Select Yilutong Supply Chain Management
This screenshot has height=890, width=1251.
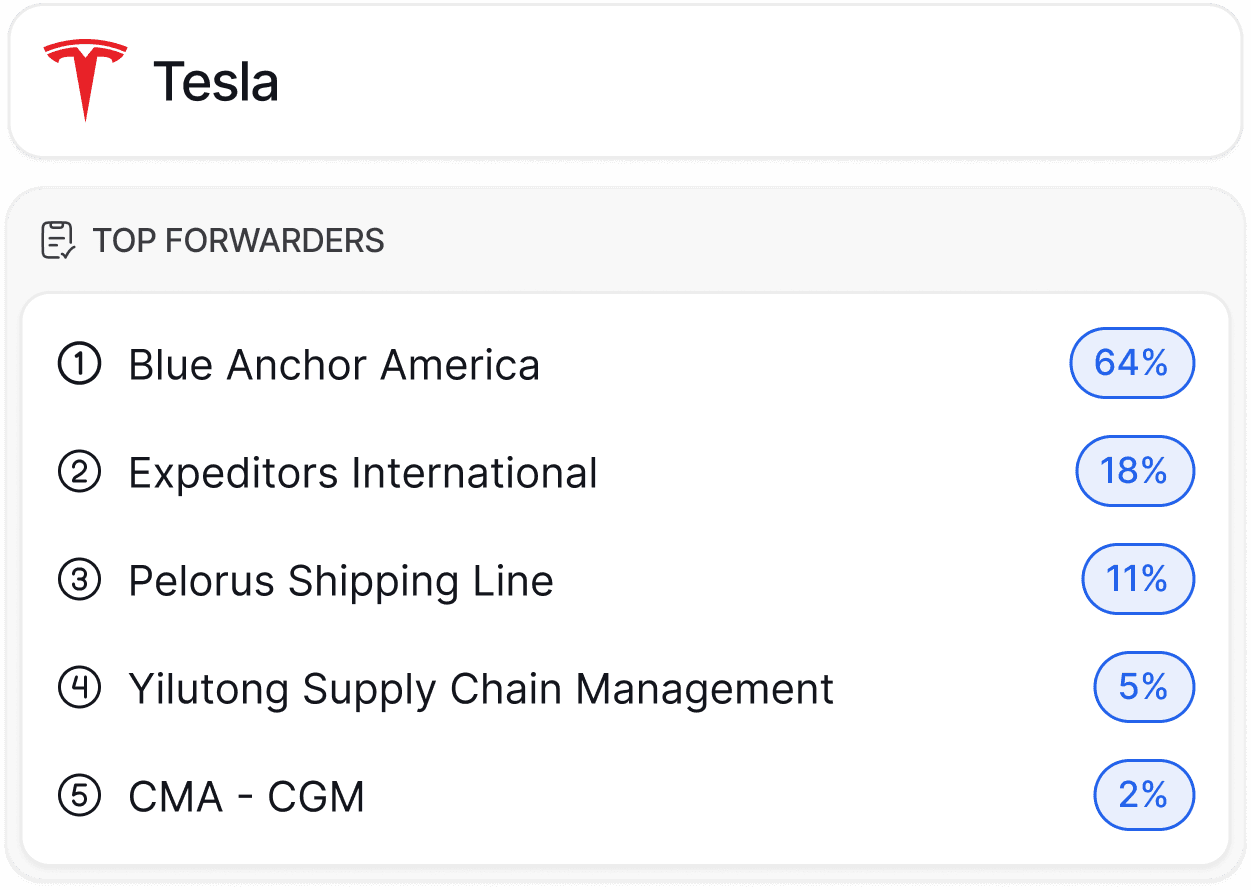click(481, 689)
